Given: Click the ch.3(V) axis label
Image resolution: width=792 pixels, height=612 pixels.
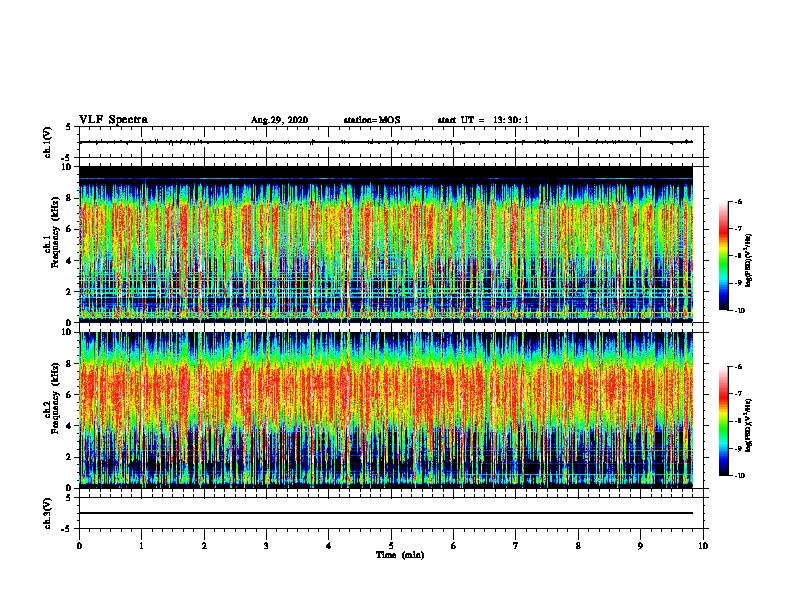Looking at the screenshot, I should pyautogui.click(x=47, y=514).
